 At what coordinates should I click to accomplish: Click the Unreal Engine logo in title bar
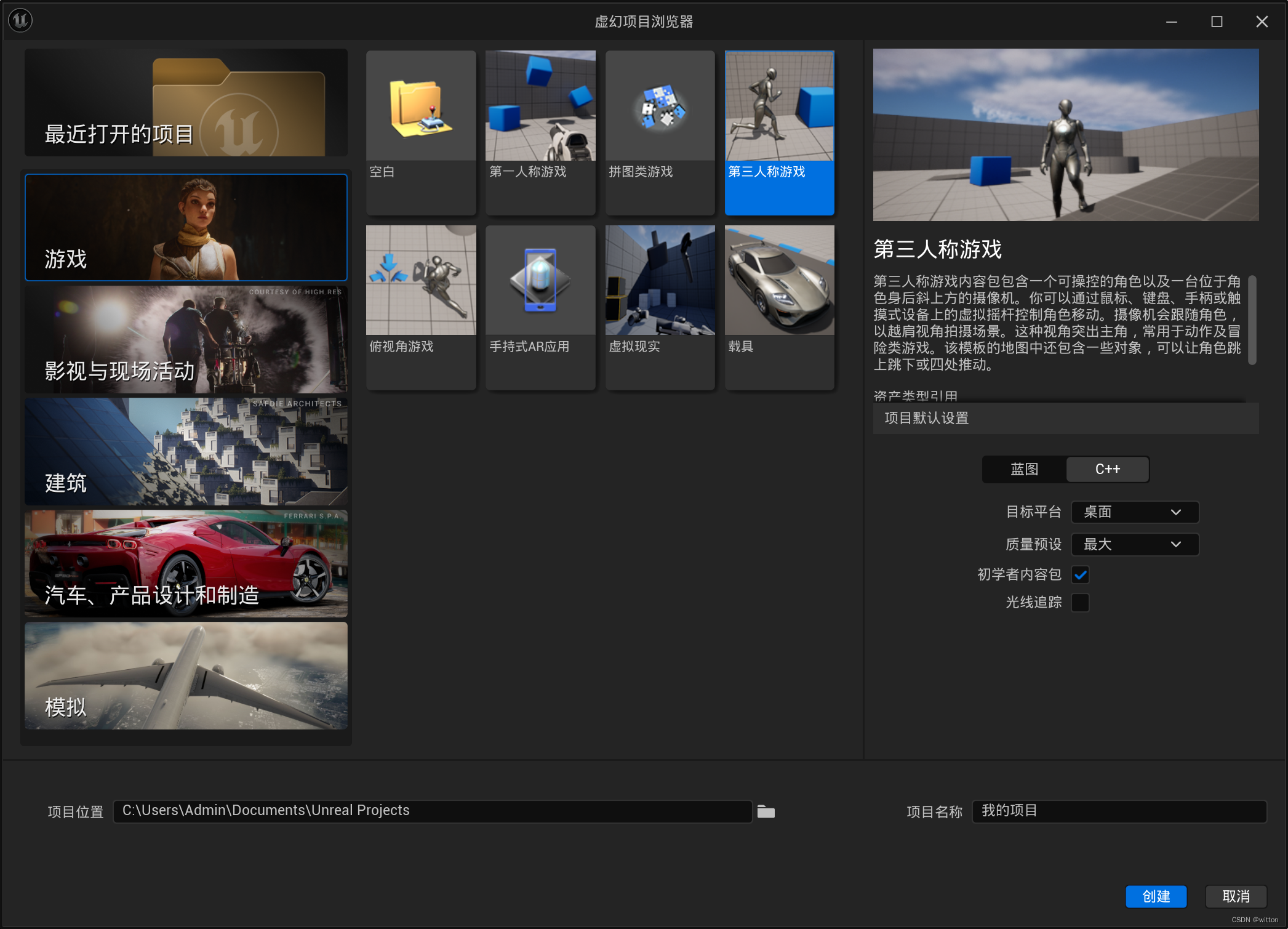[x=20, y=21]
